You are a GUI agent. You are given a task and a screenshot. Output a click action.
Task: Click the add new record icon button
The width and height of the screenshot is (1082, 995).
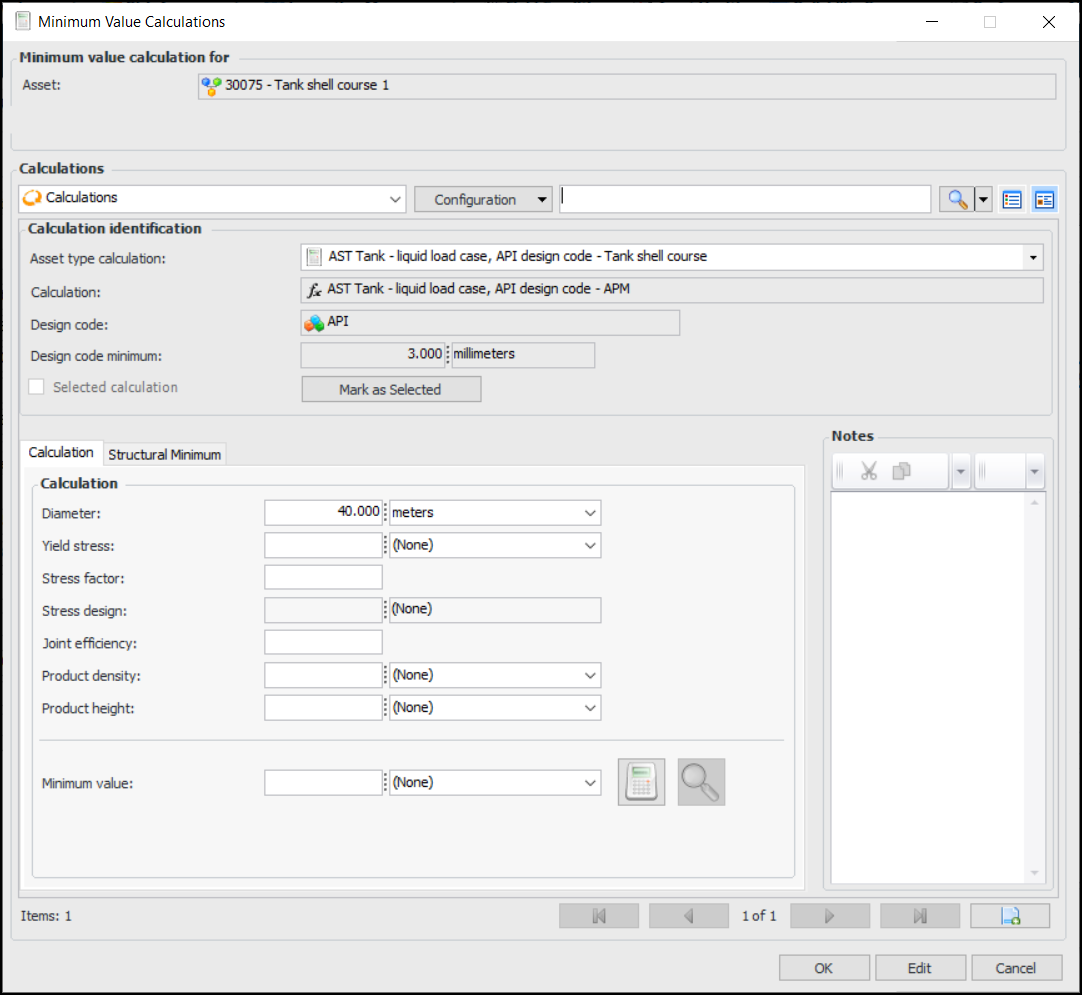[x=1009, y=916]
